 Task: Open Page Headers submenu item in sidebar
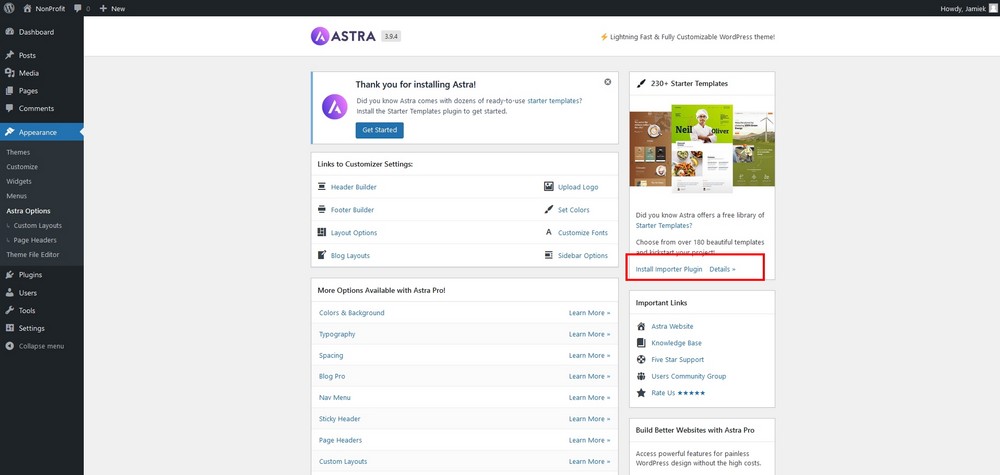[x=35, y=240]
